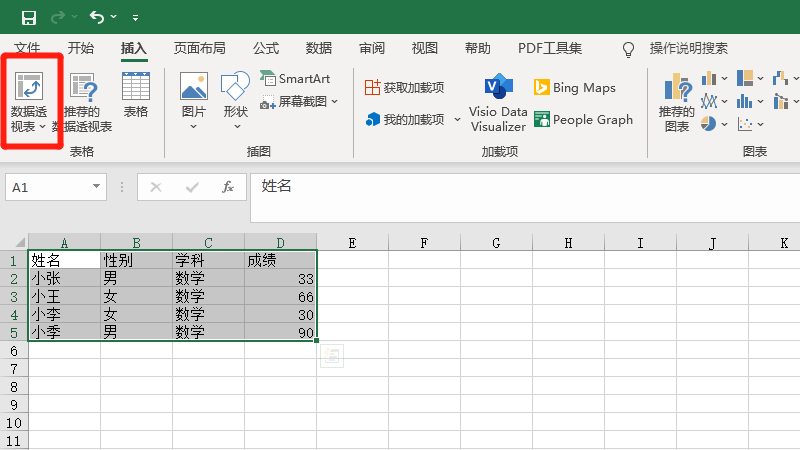Open the People Graph add-in
The height and width of the screenshot is (450, 800).
(x=583, y=120)
